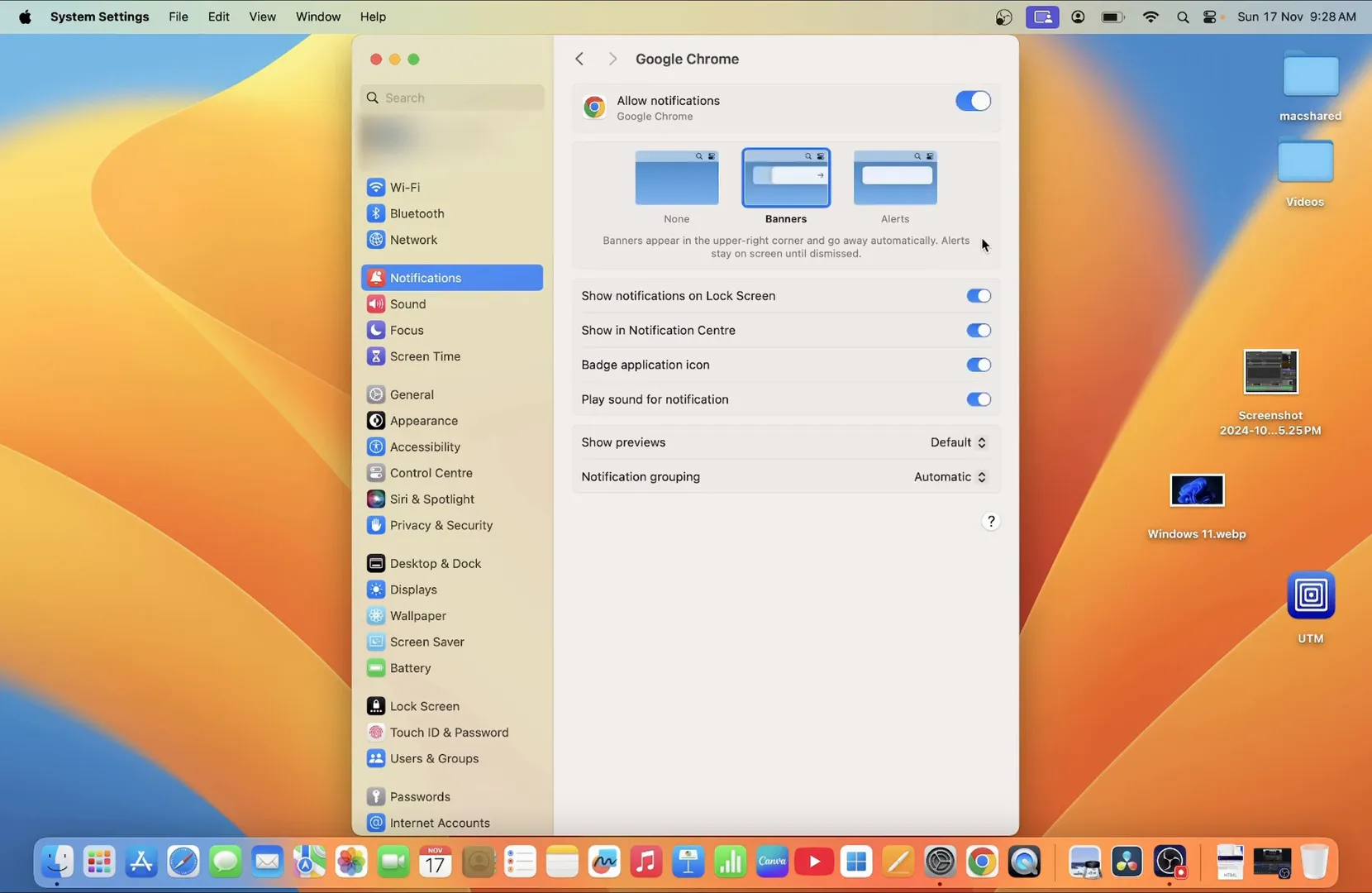
Task: Open Control Centre settings
Action: click(x=451, y=473)
